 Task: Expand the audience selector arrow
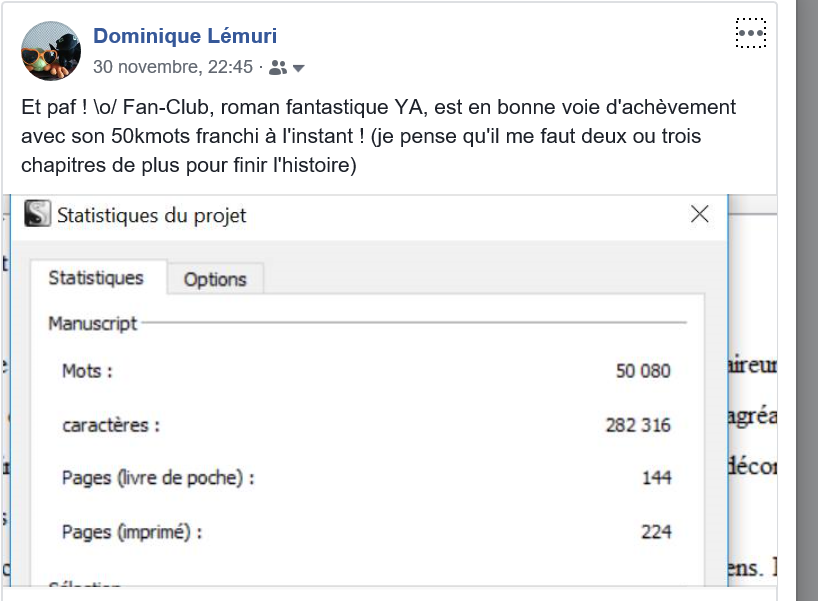298,68
